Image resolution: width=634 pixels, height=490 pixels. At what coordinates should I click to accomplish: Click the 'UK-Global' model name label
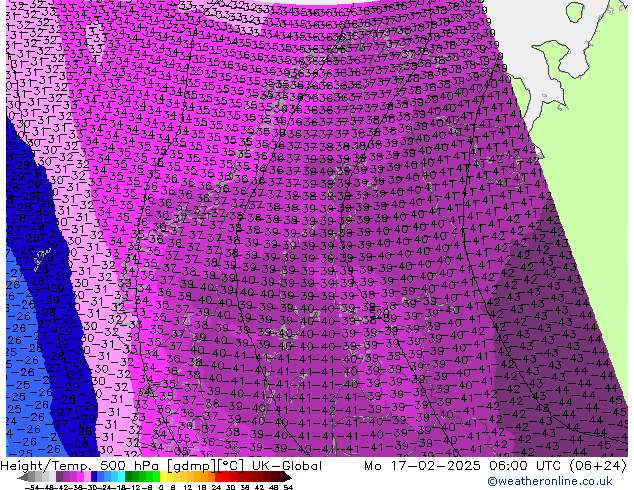pos(287,466)
